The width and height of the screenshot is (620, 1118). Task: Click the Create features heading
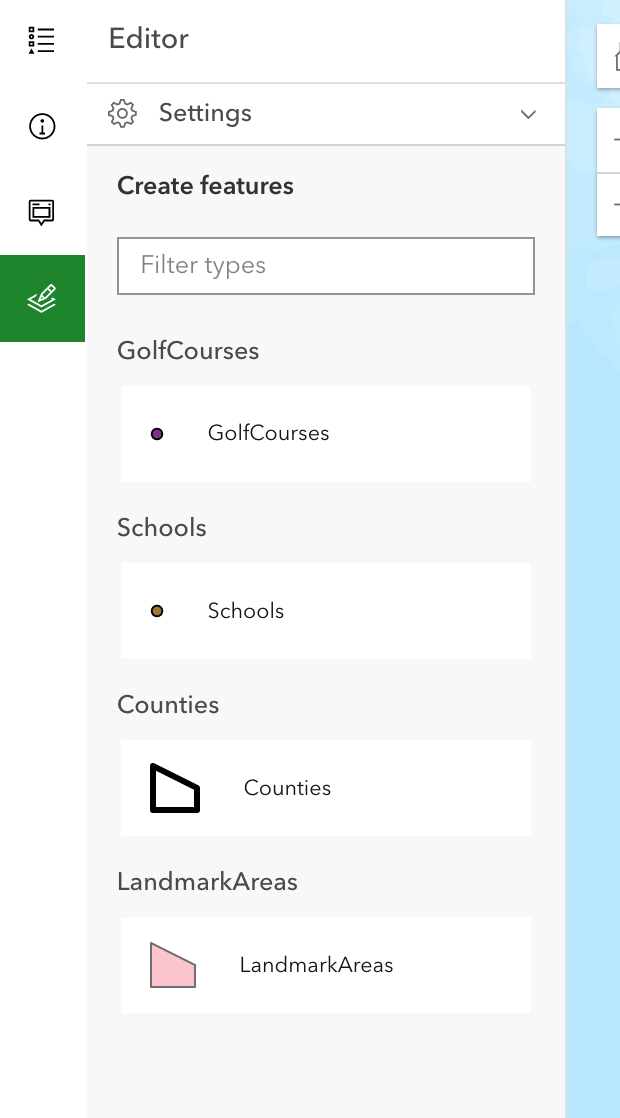(205, 185)
